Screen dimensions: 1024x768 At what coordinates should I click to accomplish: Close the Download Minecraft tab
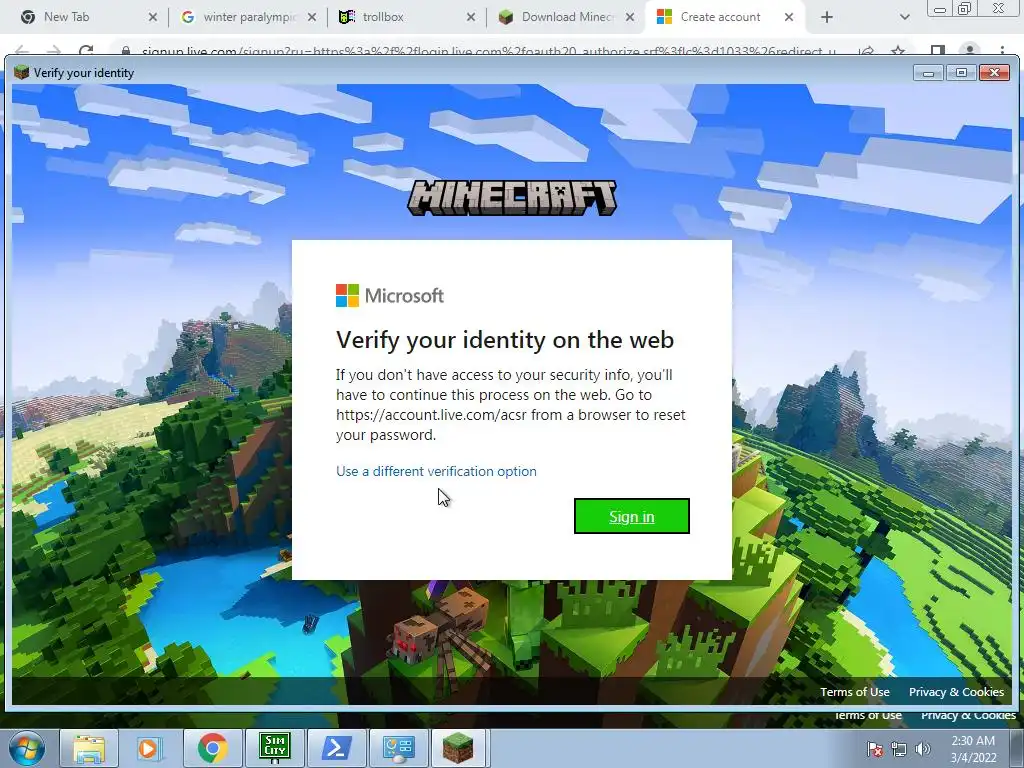tap(630, 17)
